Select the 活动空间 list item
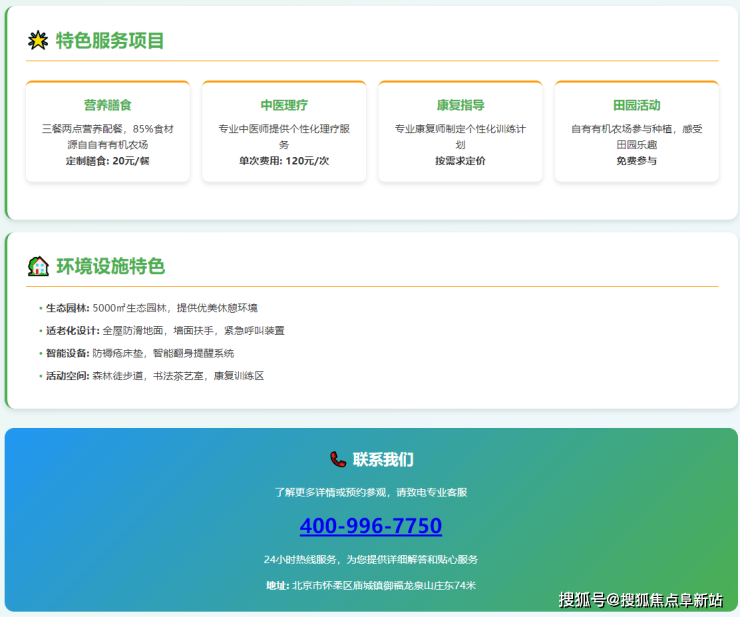Image resolution: width=740 pixels, height=617 pixels. click(x=154, y=376)
